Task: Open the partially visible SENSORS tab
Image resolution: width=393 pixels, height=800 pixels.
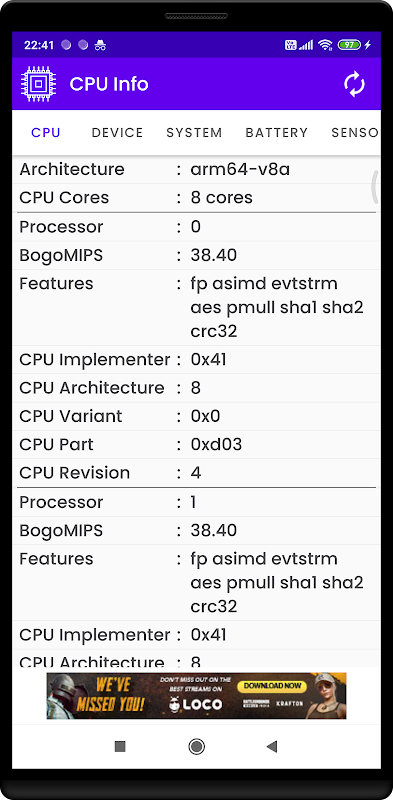Action: (355, 133)
